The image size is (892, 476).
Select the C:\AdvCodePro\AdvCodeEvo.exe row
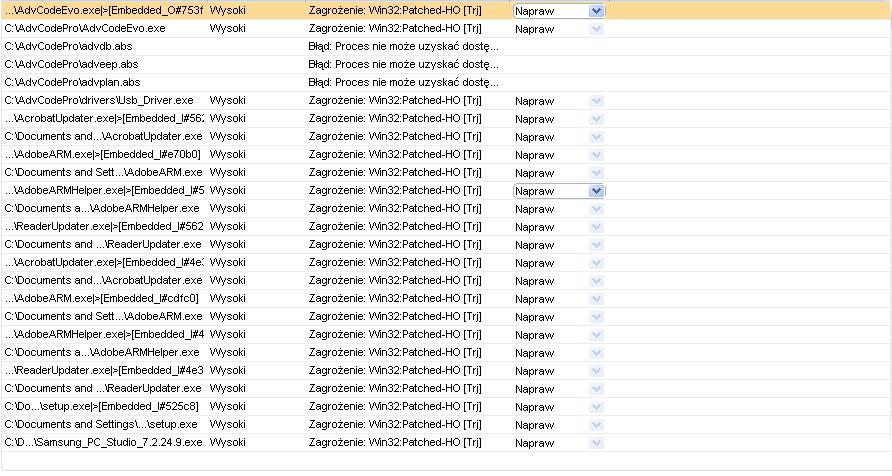[x=446, y=28]
